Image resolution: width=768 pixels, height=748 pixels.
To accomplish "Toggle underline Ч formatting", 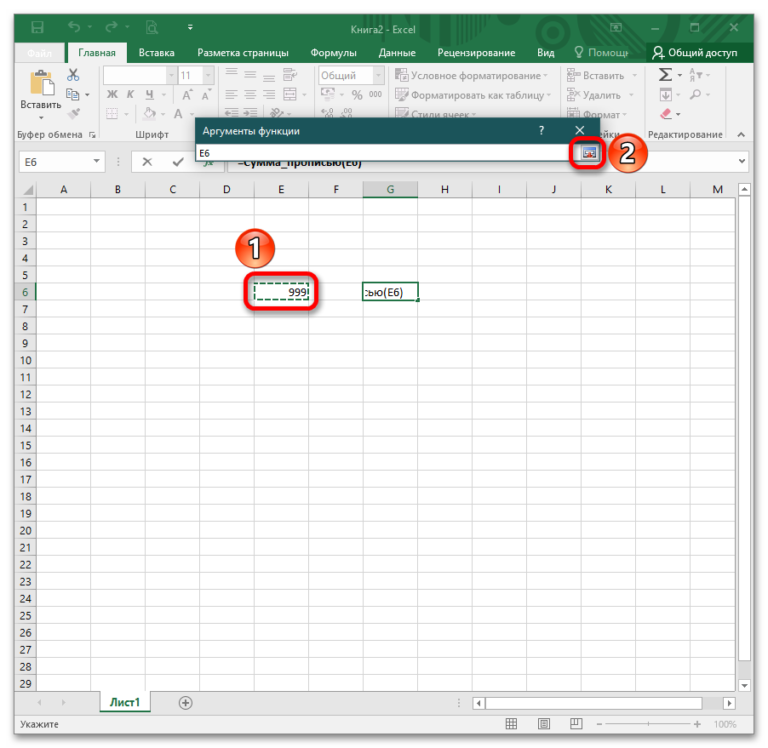I will 149,94.
